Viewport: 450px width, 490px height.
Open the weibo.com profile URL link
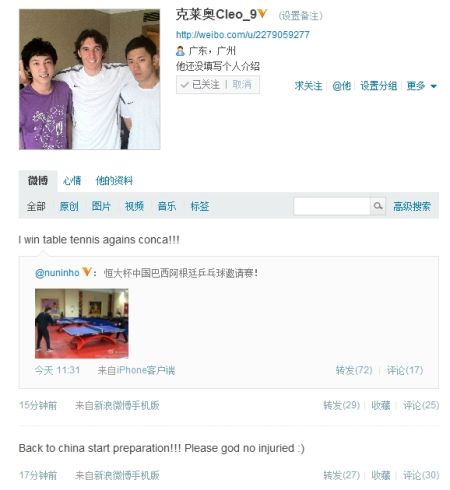[243, 35]
